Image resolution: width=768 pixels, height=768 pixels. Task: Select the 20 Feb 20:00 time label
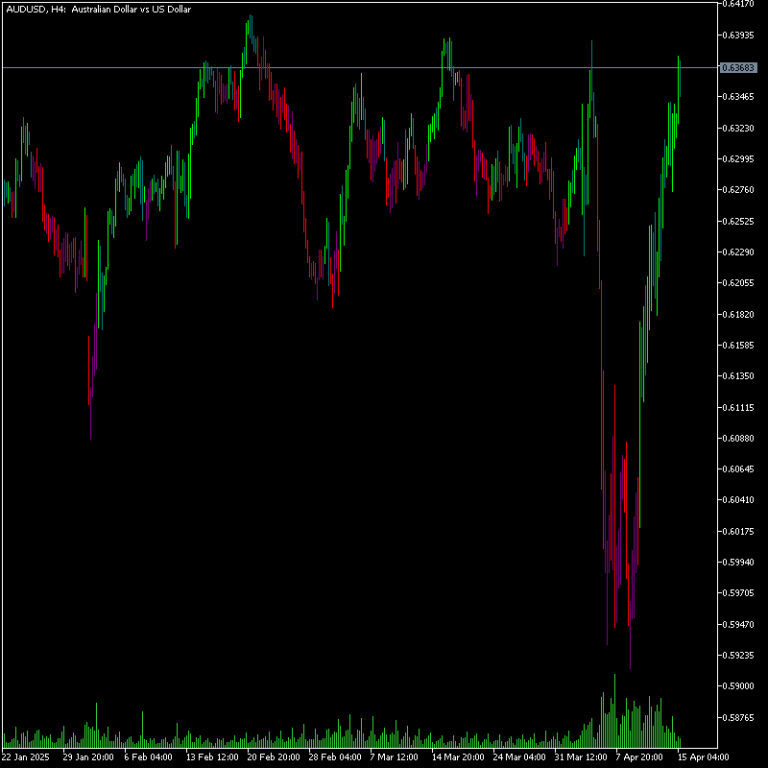coord(274,757)
